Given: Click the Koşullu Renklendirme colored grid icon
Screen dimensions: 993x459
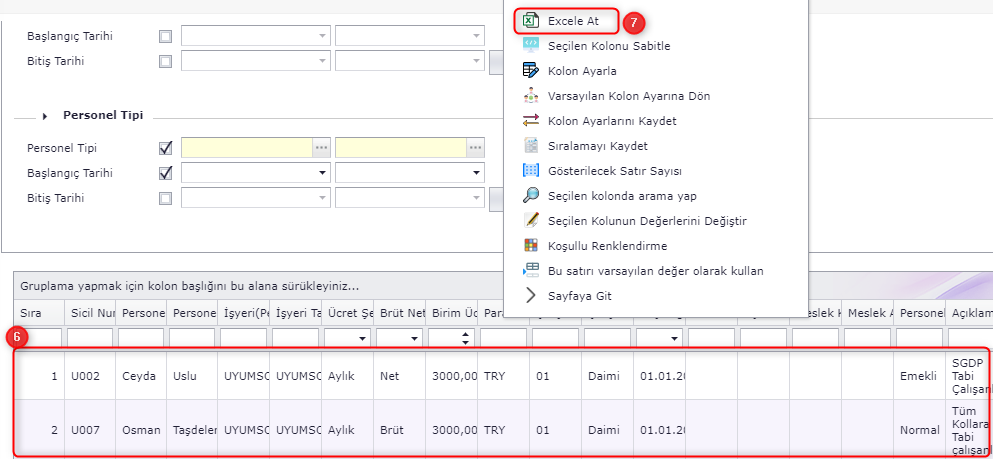Looking at the screenshot, I should point(530,246).
